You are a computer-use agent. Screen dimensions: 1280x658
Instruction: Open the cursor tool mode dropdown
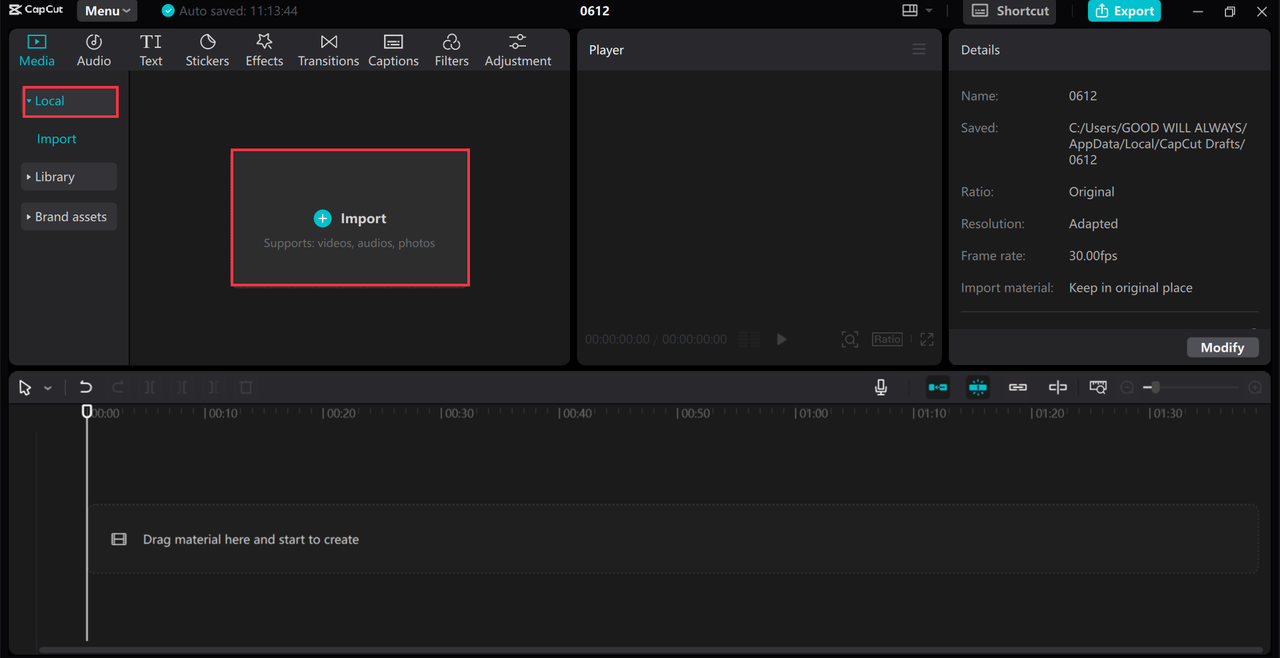48,388
